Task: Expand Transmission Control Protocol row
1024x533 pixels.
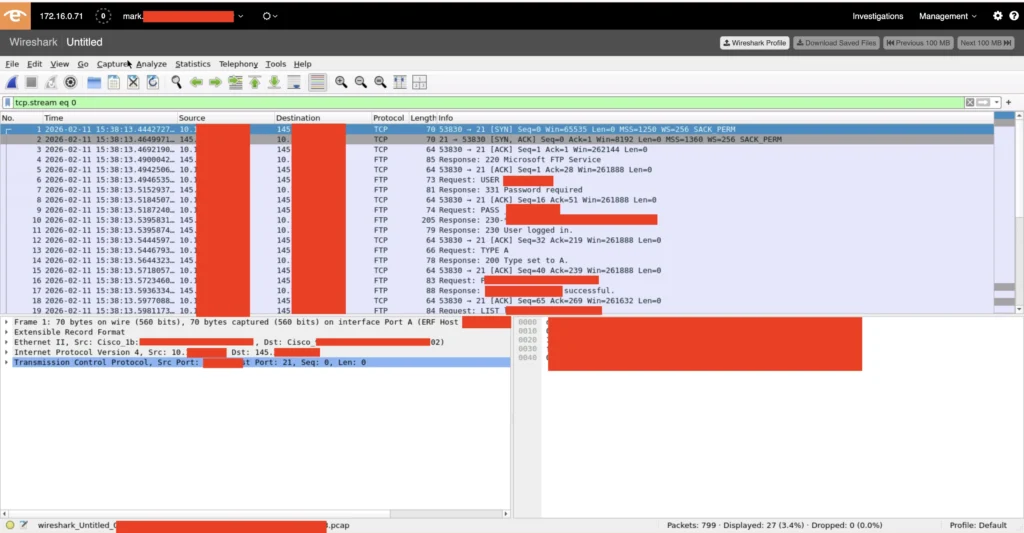Action: point(7,363)
